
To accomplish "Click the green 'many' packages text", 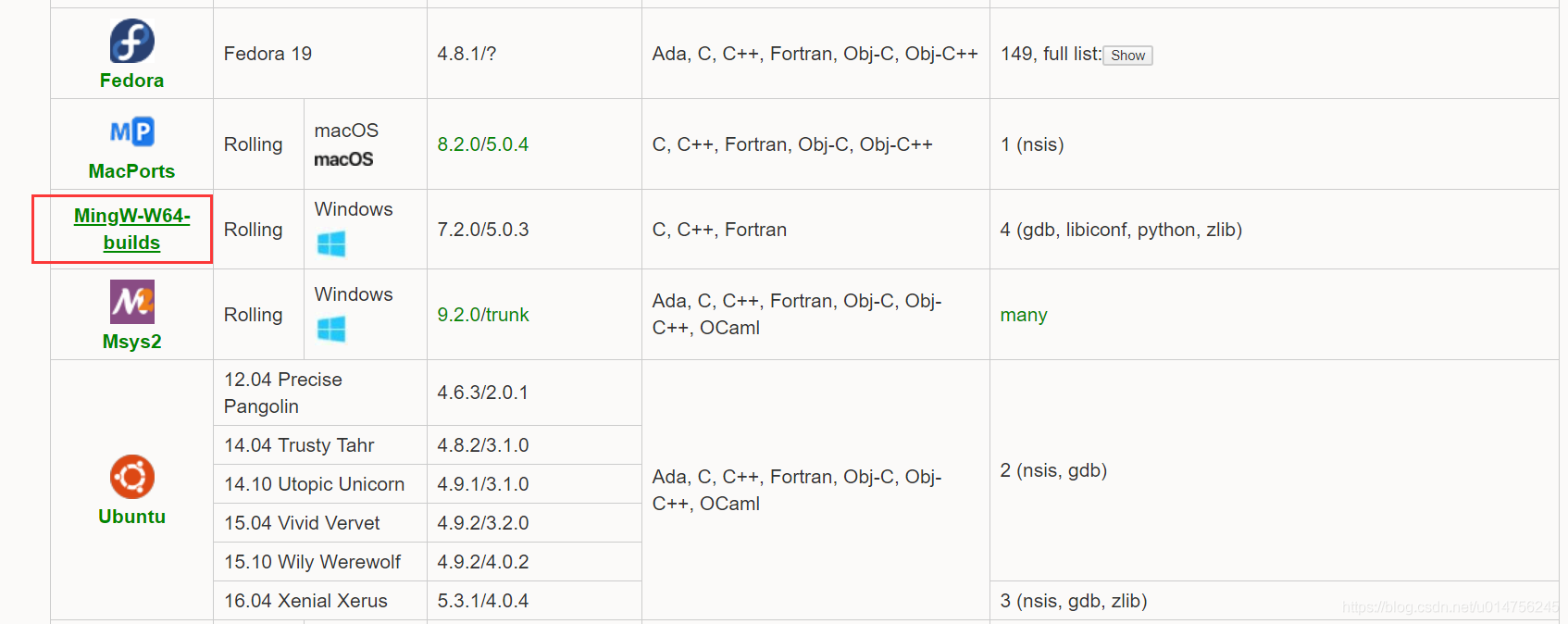I will 1024,315.
